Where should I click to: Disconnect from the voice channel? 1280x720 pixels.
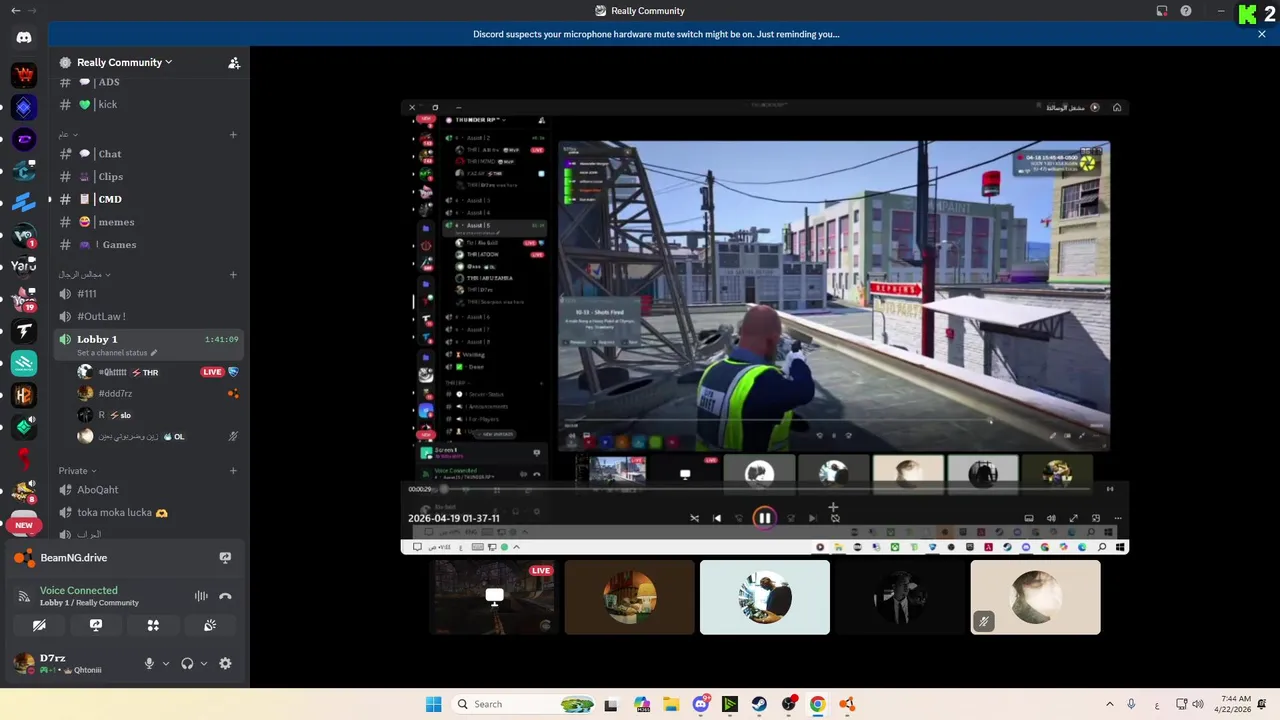coord(225,596)
